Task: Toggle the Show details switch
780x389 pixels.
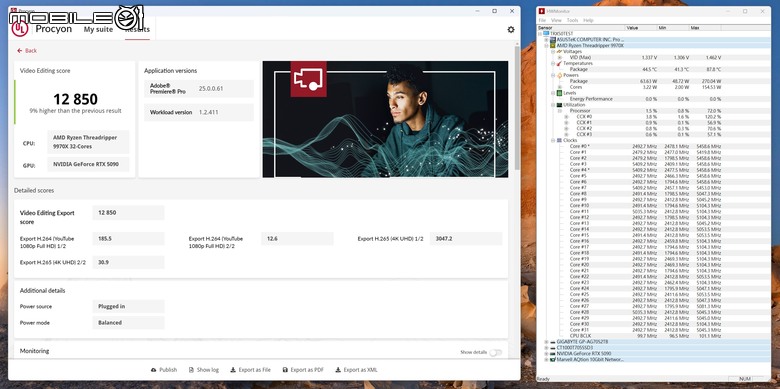Action: [x=495, y=352]
